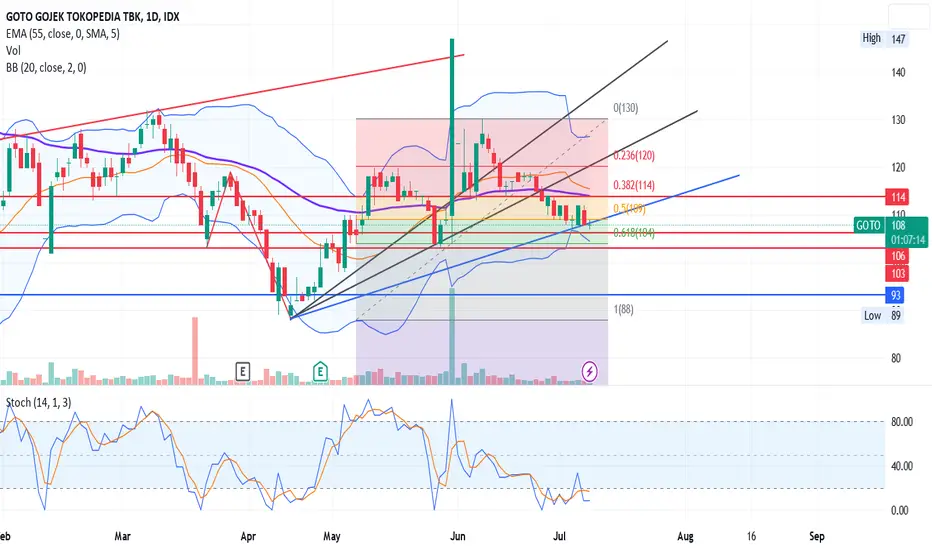This screenshot has height=550, width=932.
Task: Click the Sep label on time axis
Action: pos(817,536)
